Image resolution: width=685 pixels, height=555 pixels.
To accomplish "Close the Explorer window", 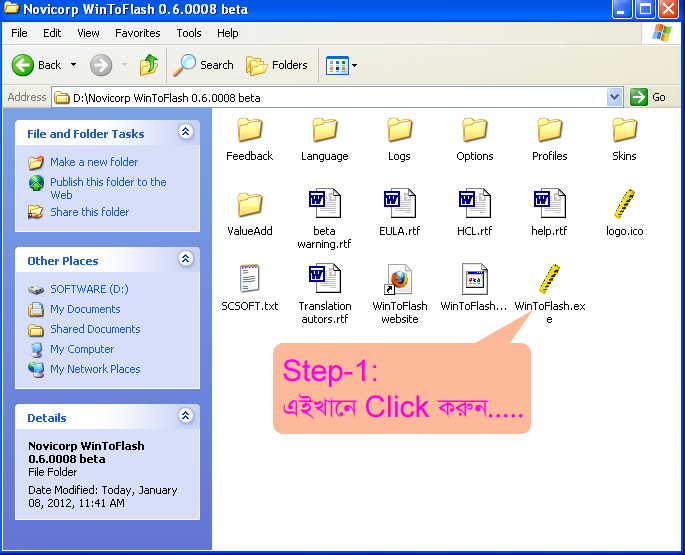I will [668, 9].
